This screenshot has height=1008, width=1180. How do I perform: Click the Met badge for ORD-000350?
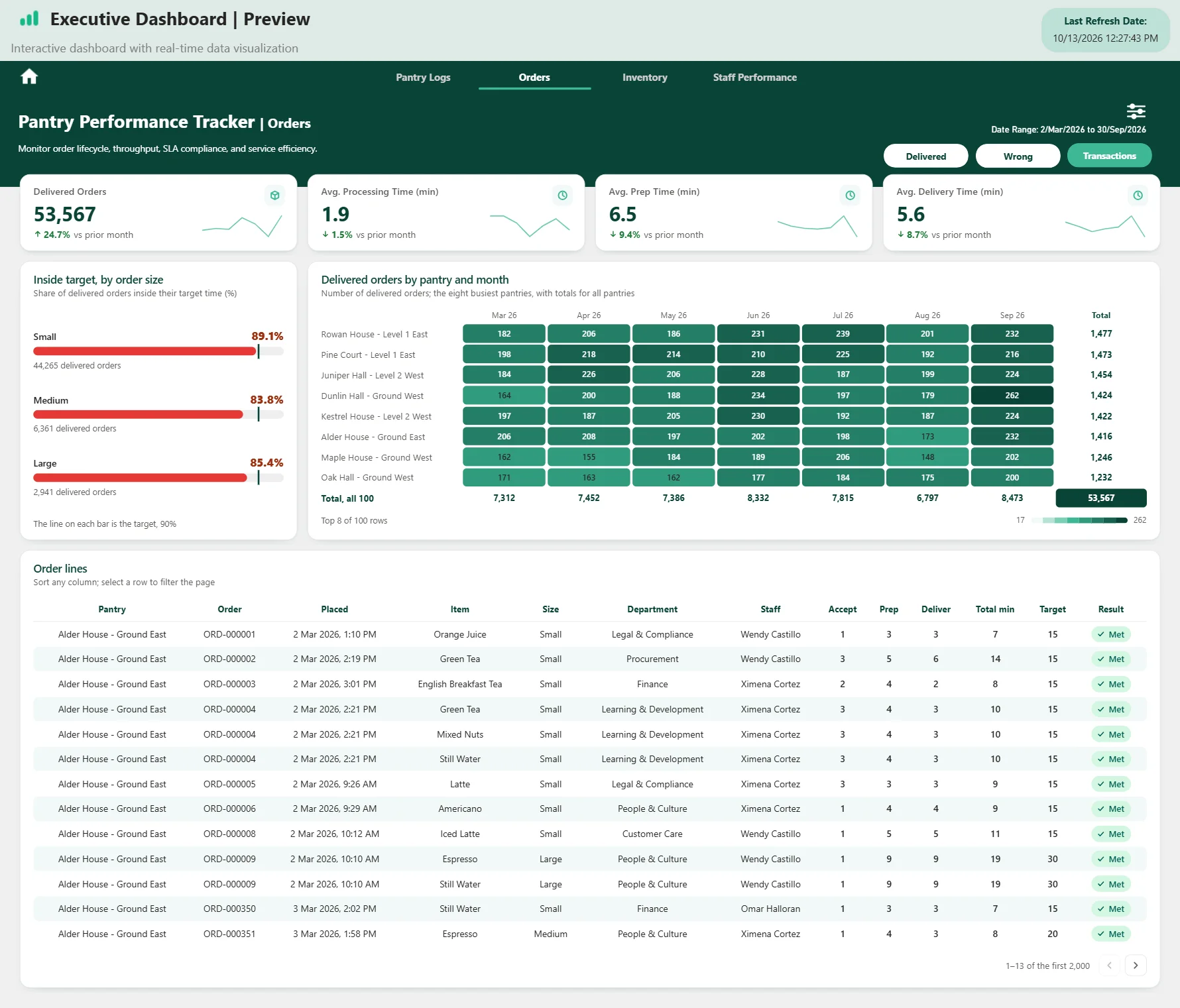coord(1111,909)
